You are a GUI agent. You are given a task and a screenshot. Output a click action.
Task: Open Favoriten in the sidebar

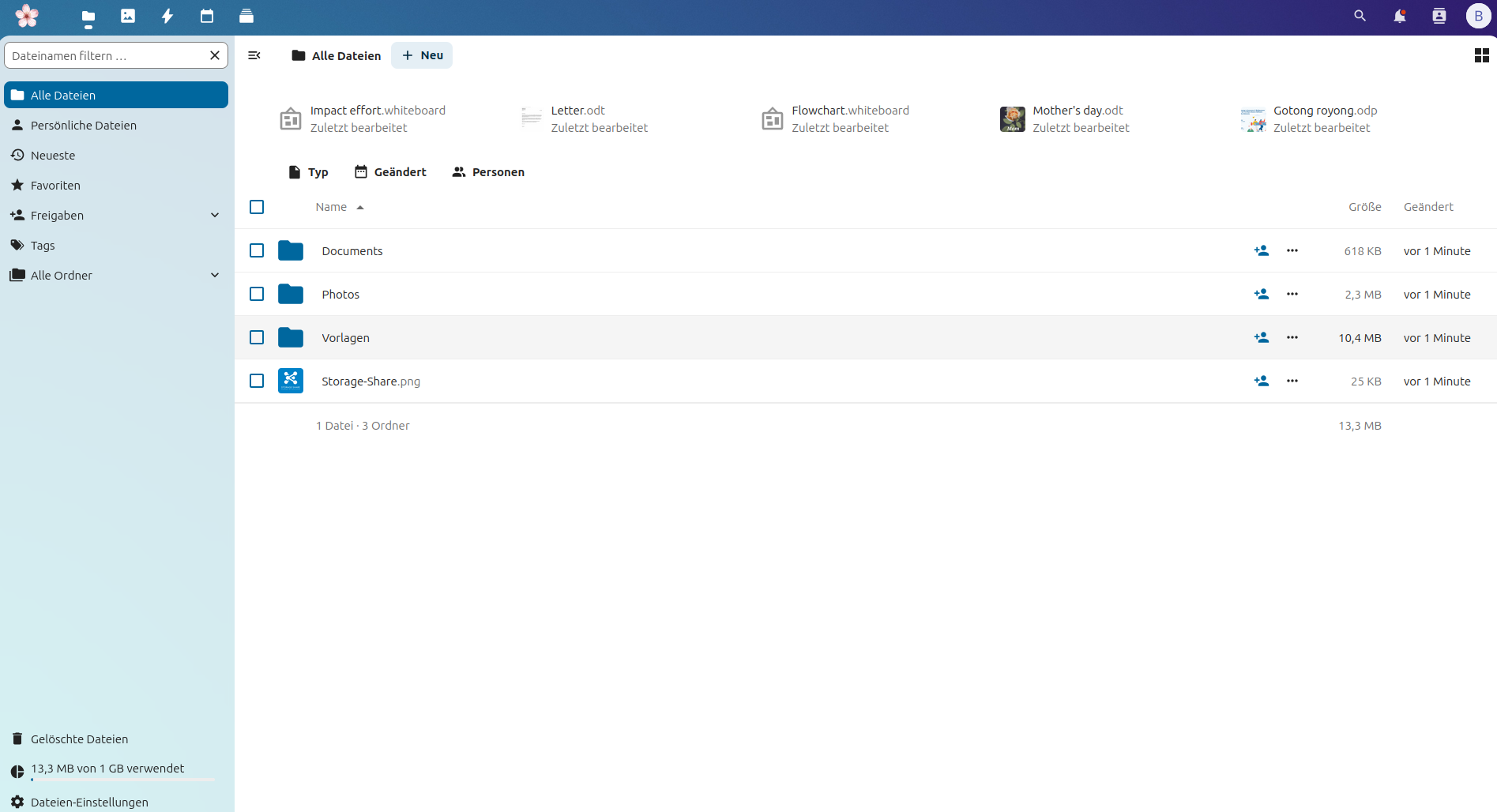tap(55, 185)
